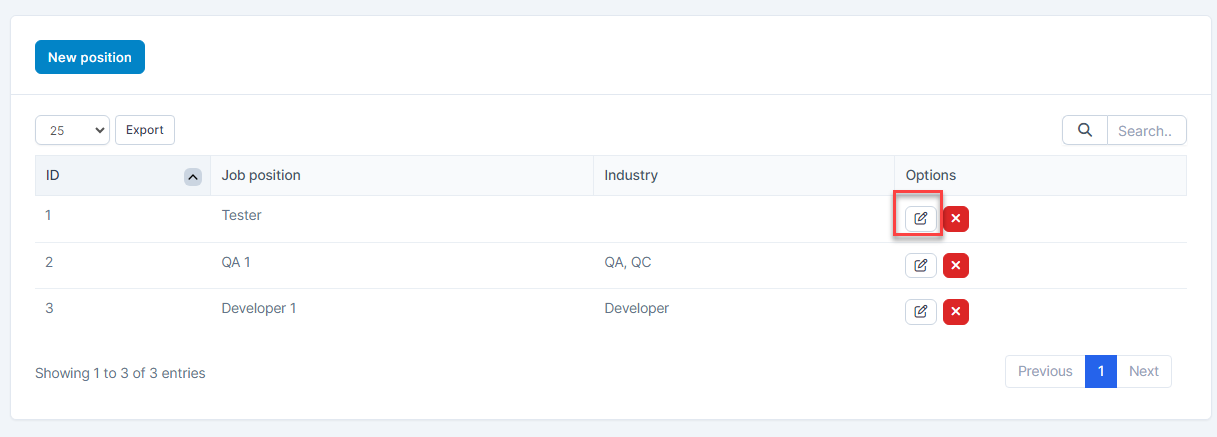
Task: Sort by Industry column header
Action: [x=631, y=175]
